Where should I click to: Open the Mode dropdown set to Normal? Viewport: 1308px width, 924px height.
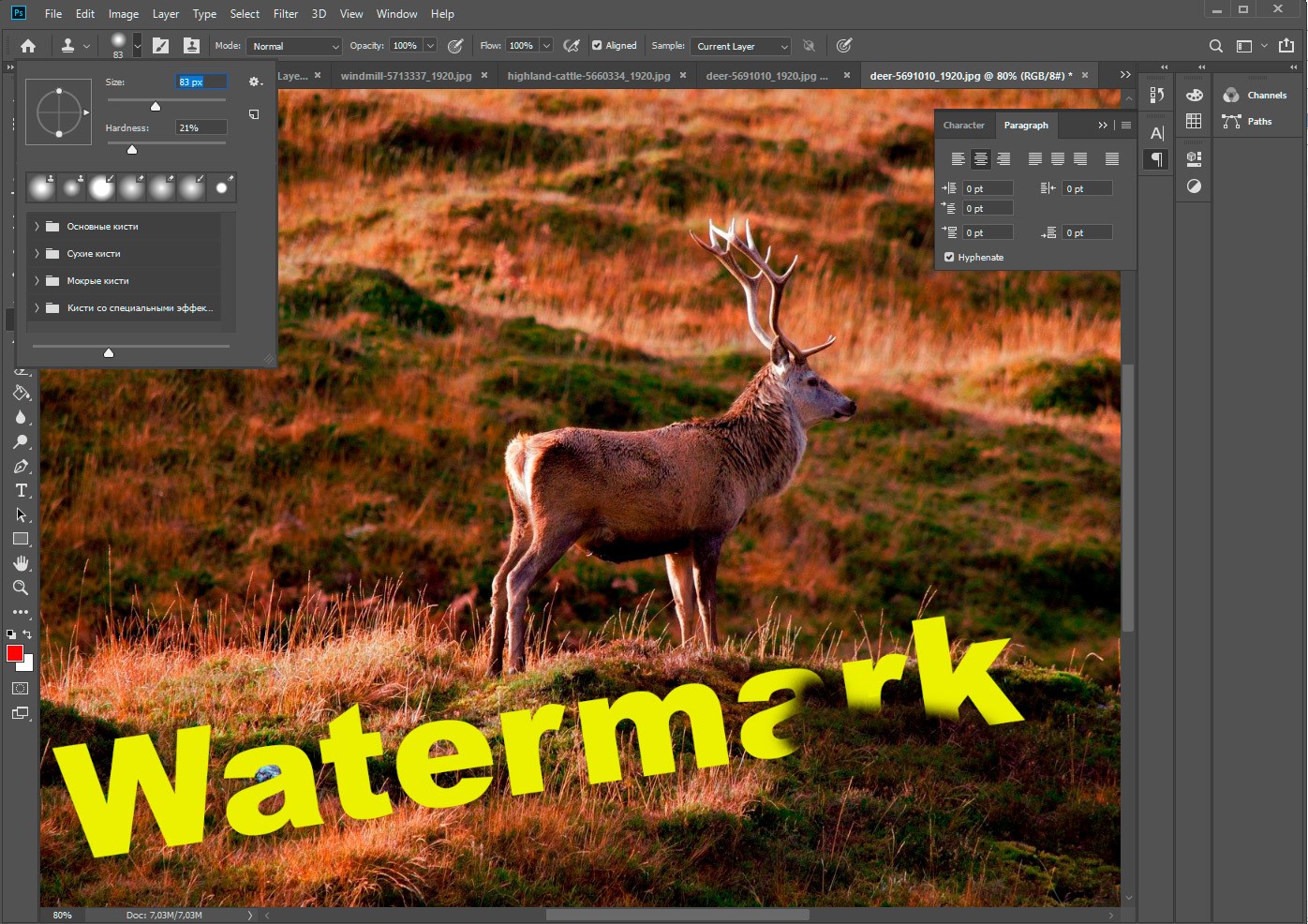pyautogui.click(x=294, y=46)
